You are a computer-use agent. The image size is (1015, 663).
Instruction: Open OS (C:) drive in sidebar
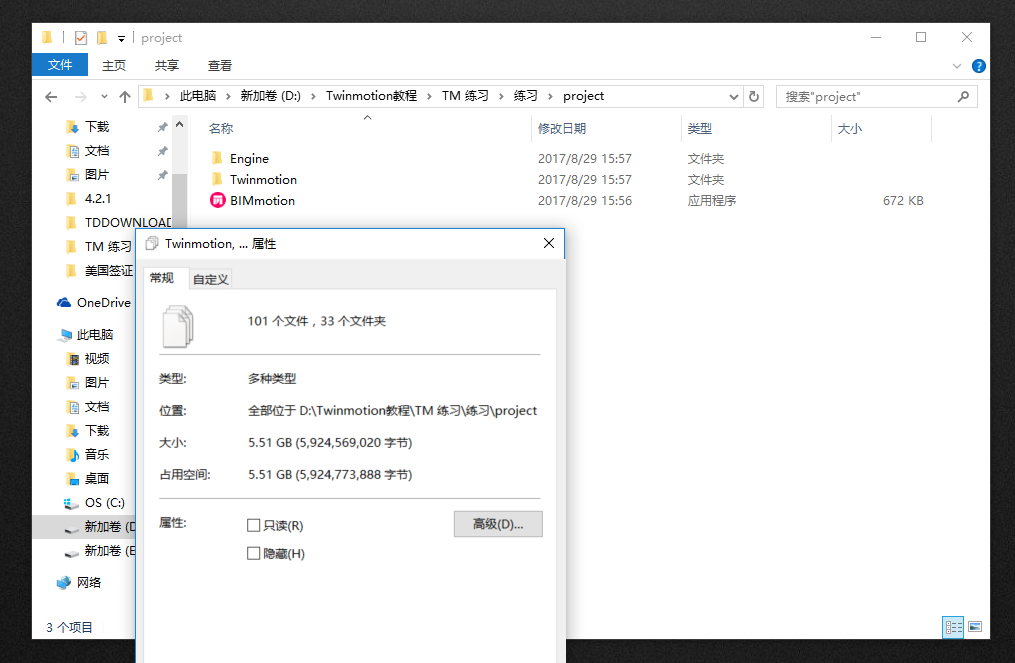[x=95, y=502]
